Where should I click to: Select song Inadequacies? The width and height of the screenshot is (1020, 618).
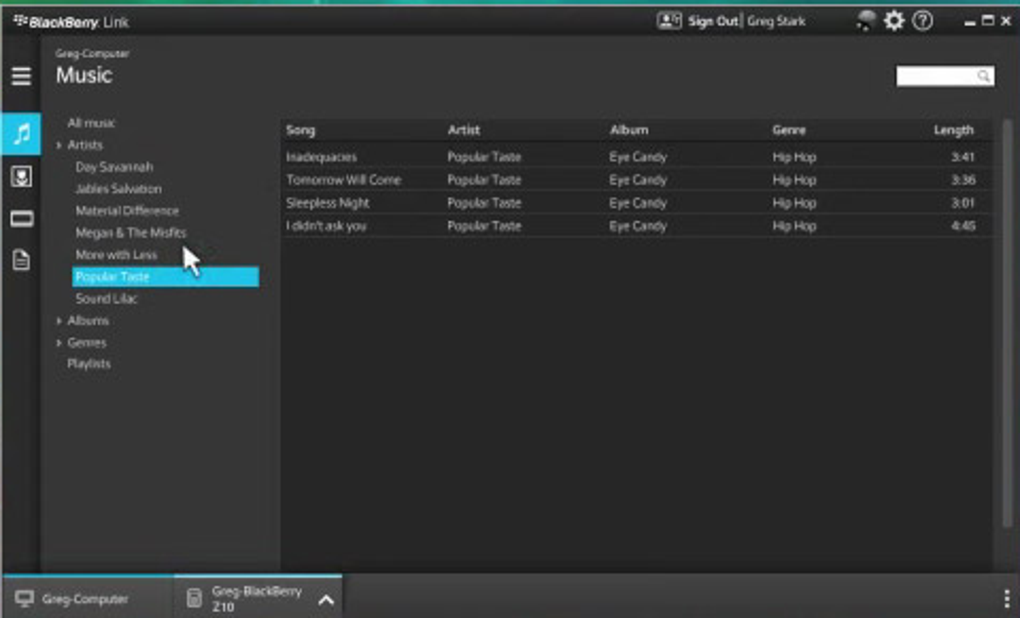321,157
